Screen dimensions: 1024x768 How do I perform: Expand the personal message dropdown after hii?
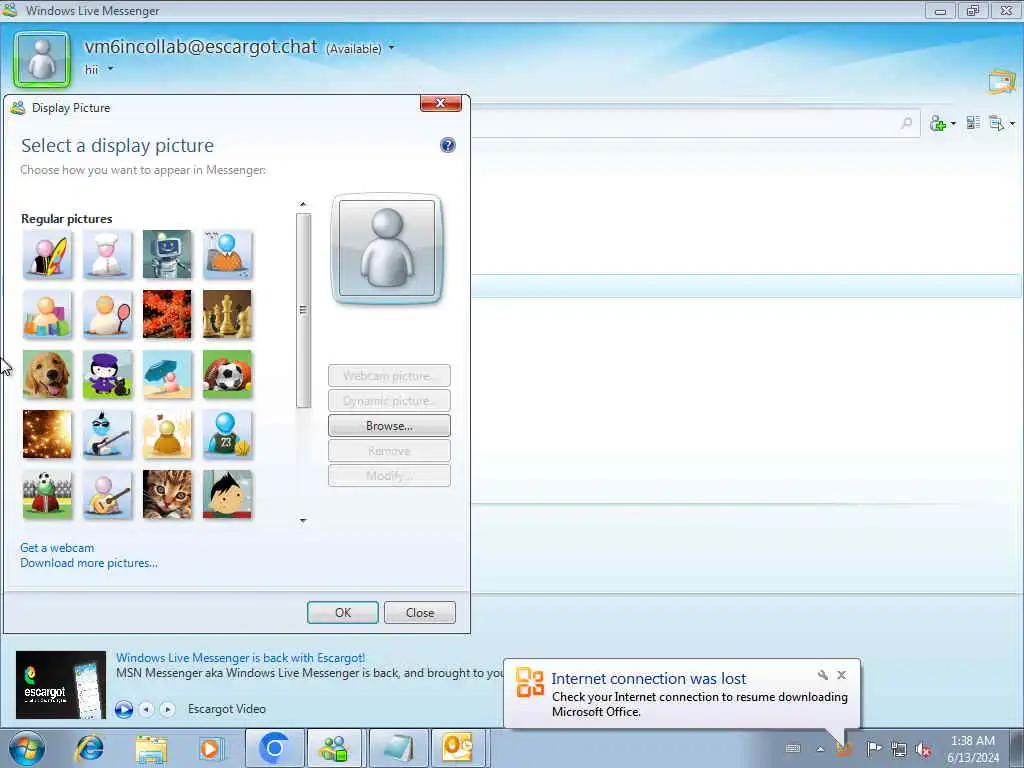[x=110, y=69]
